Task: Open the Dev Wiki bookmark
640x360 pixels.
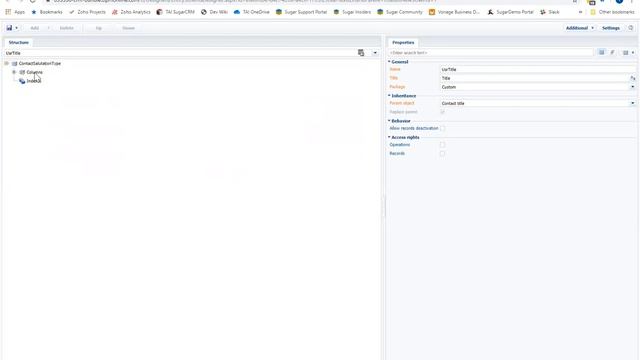Action: 214,12
